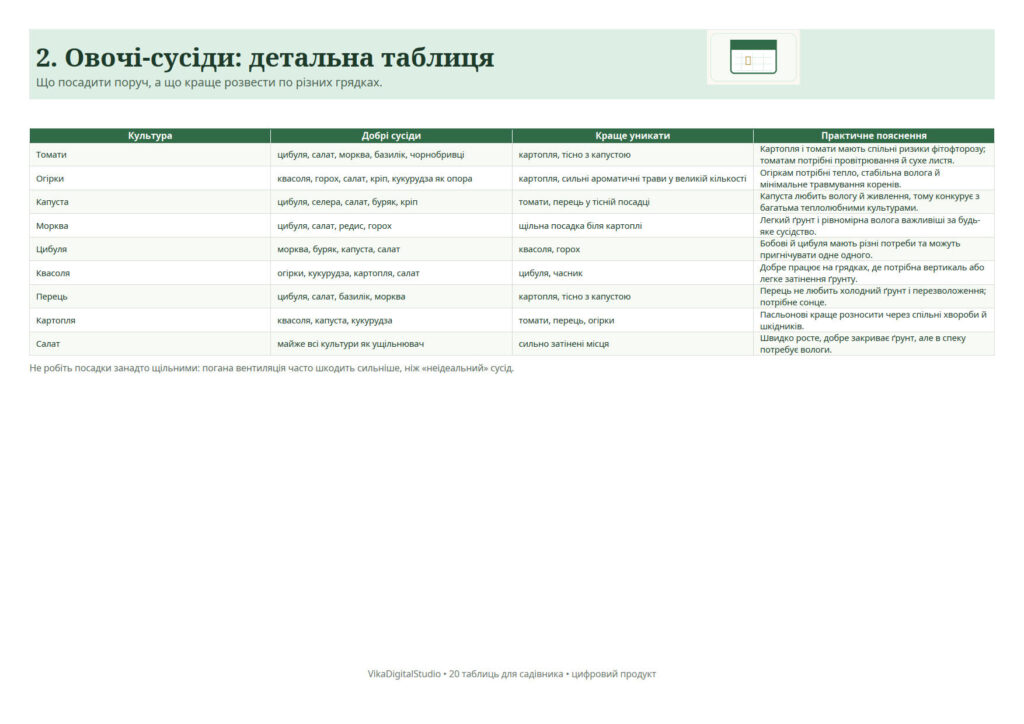1024x724 pixels.
Task: Click 'морква, буряк, капуста, салат' cell
Action: 391,249
